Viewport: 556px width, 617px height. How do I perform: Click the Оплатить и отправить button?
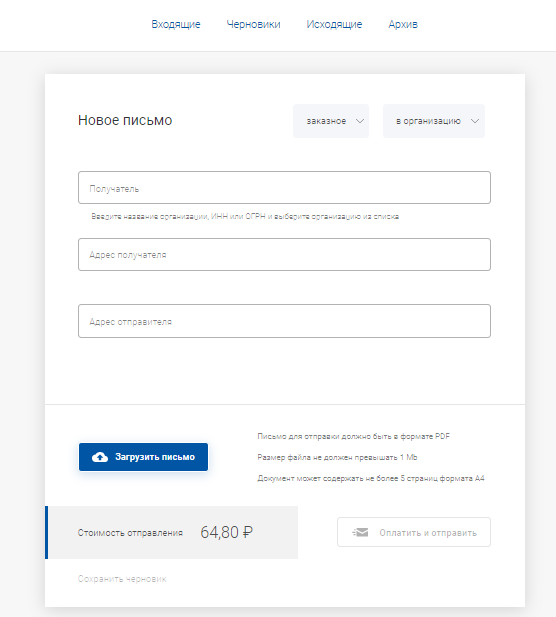pyautogui.click(x=414, y=532)
